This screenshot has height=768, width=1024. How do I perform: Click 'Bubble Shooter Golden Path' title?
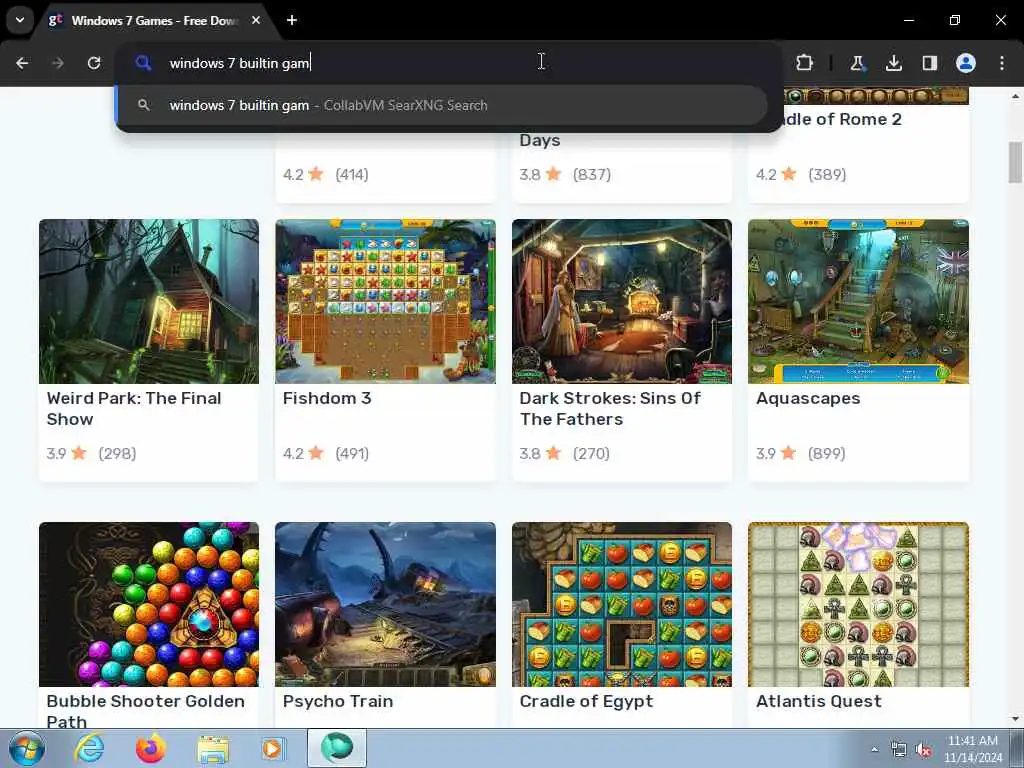(x=146, y=711)
